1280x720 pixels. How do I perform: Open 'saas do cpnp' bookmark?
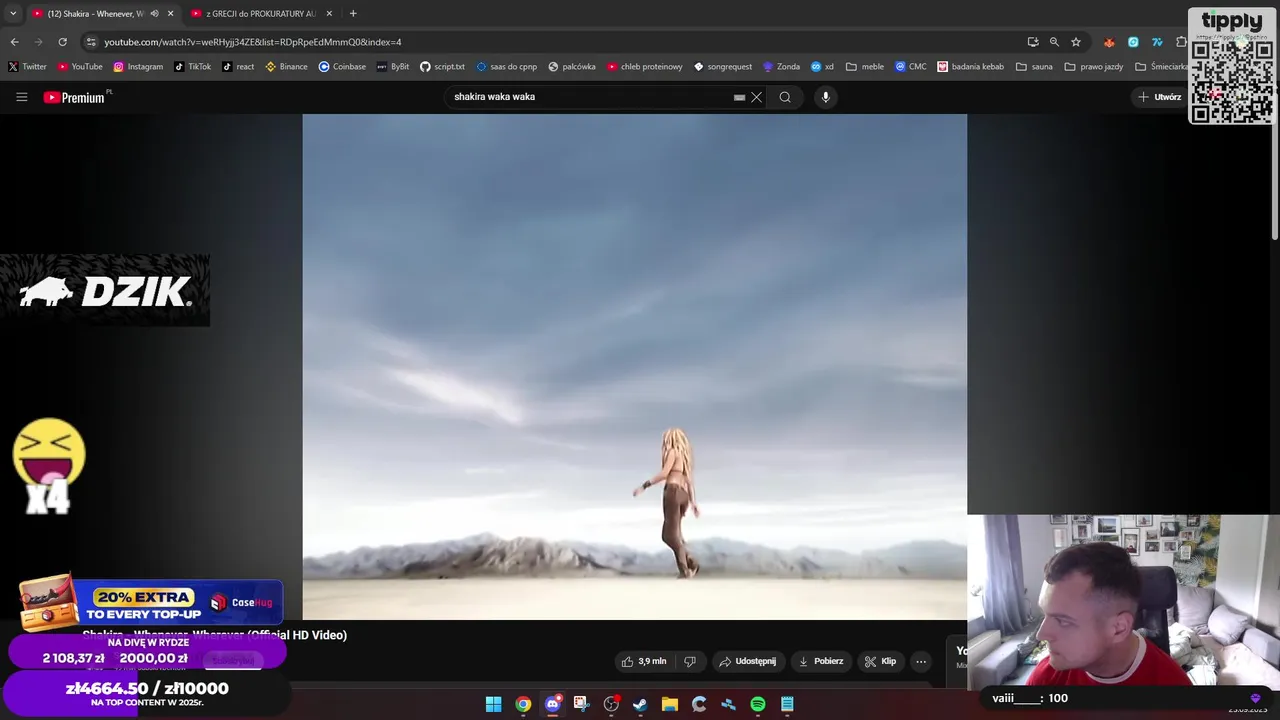pos(506,67)
